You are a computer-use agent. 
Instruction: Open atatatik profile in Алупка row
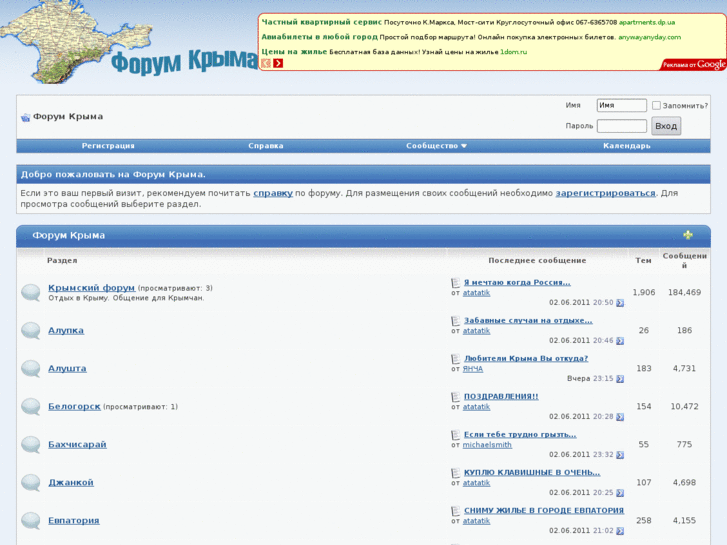[x=476, y=331]
